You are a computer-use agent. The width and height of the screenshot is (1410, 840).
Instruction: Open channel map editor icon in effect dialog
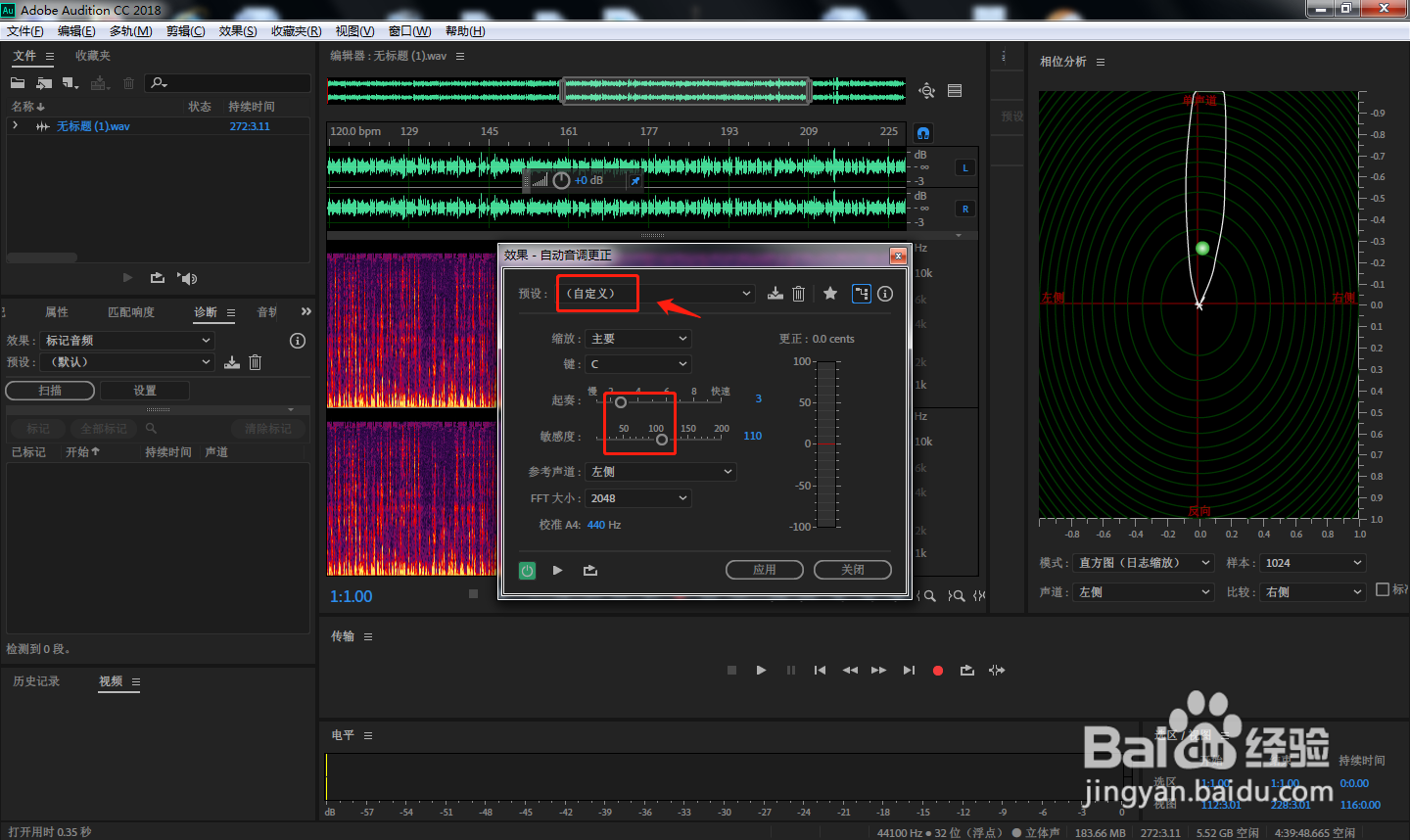click(x=862, y=294)
